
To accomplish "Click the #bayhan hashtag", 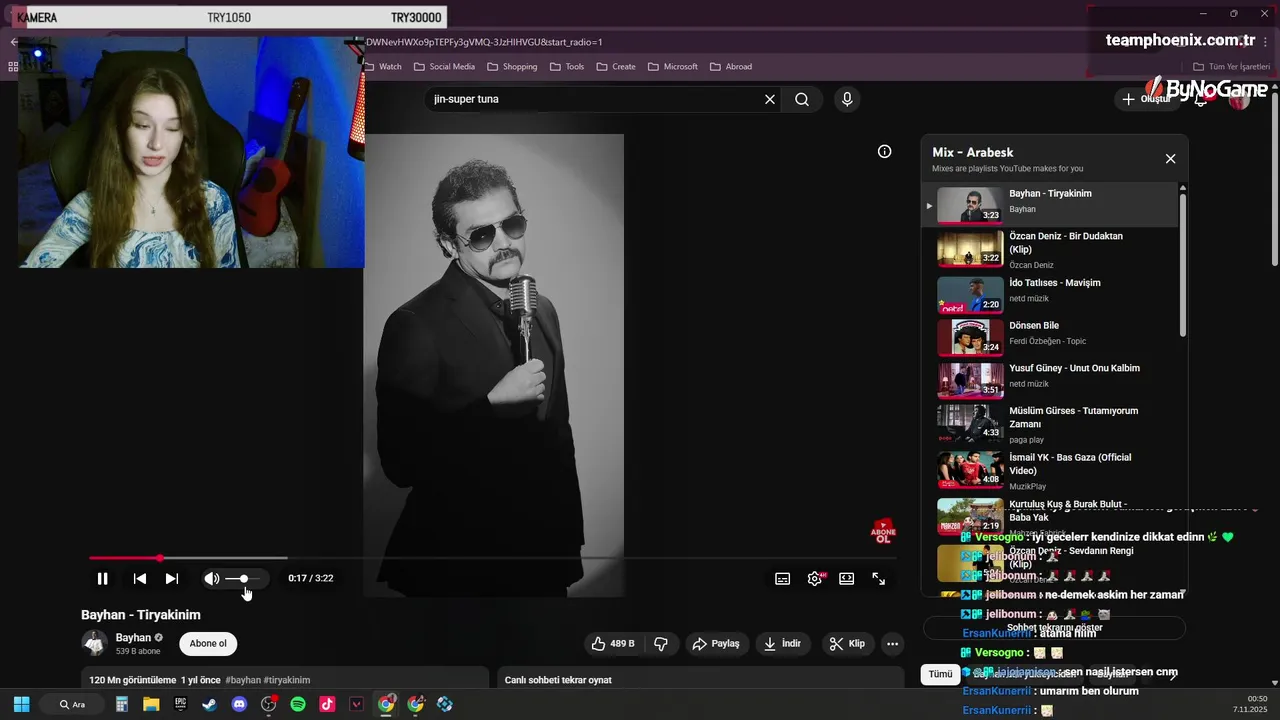I will (243, 680).
